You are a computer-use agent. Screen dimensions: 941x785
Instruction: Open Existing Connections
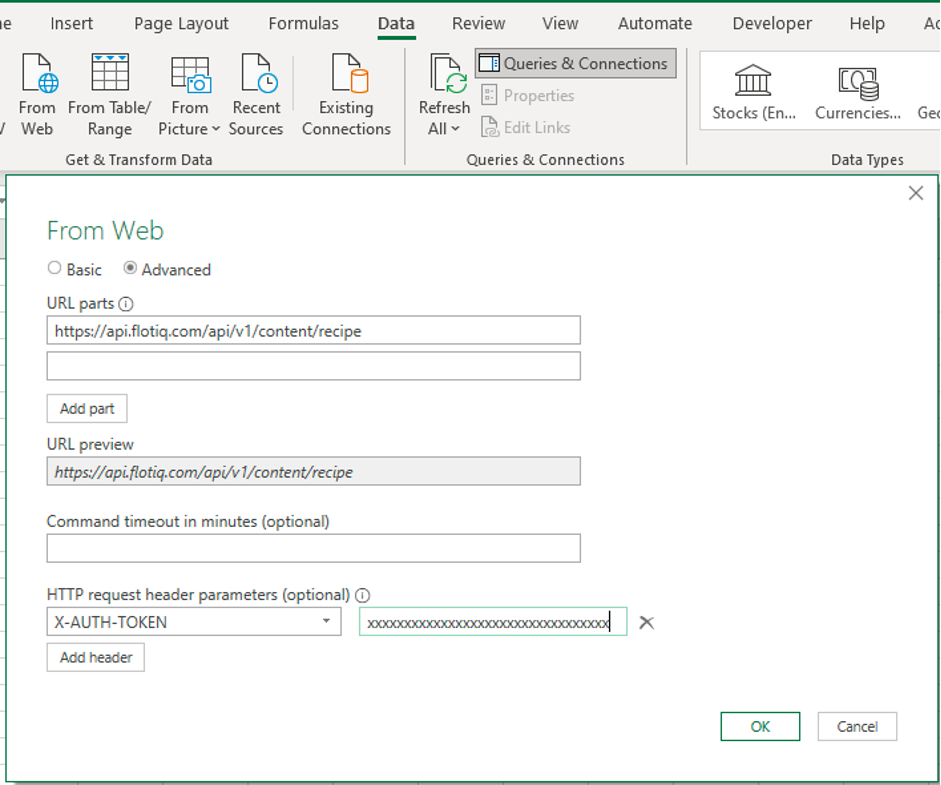[346, 95]
